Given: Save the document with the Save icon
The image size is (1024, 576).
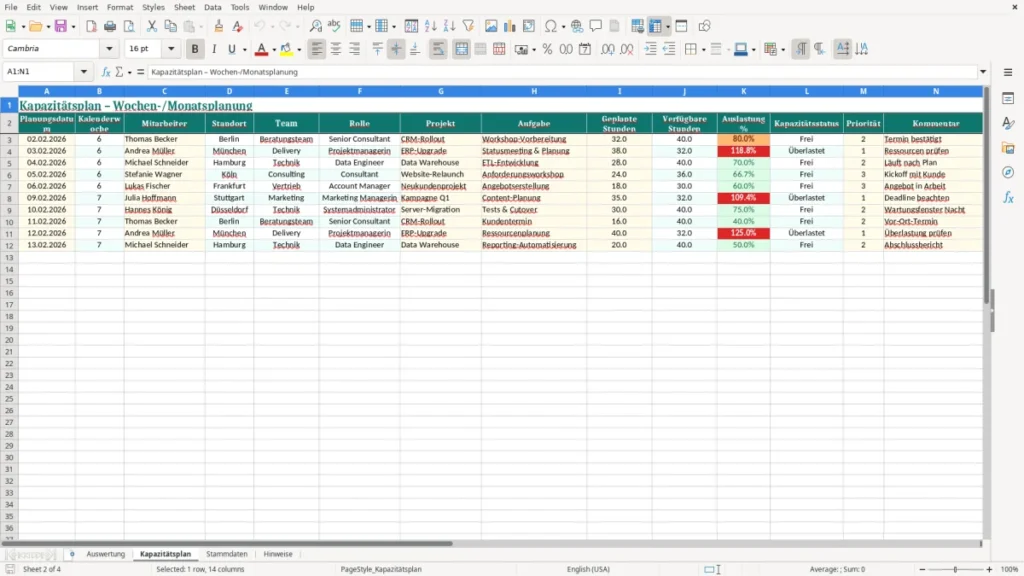Looking at the screenshot, I should coord(61,26).
